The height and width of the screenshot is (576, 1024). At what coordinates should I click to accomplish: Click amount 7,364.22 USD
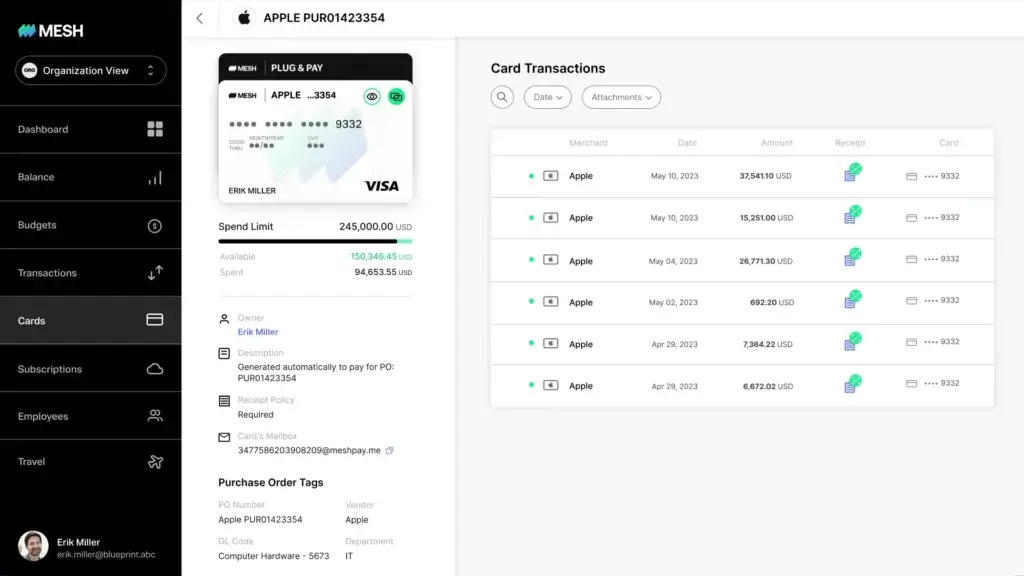pos(767,344)
